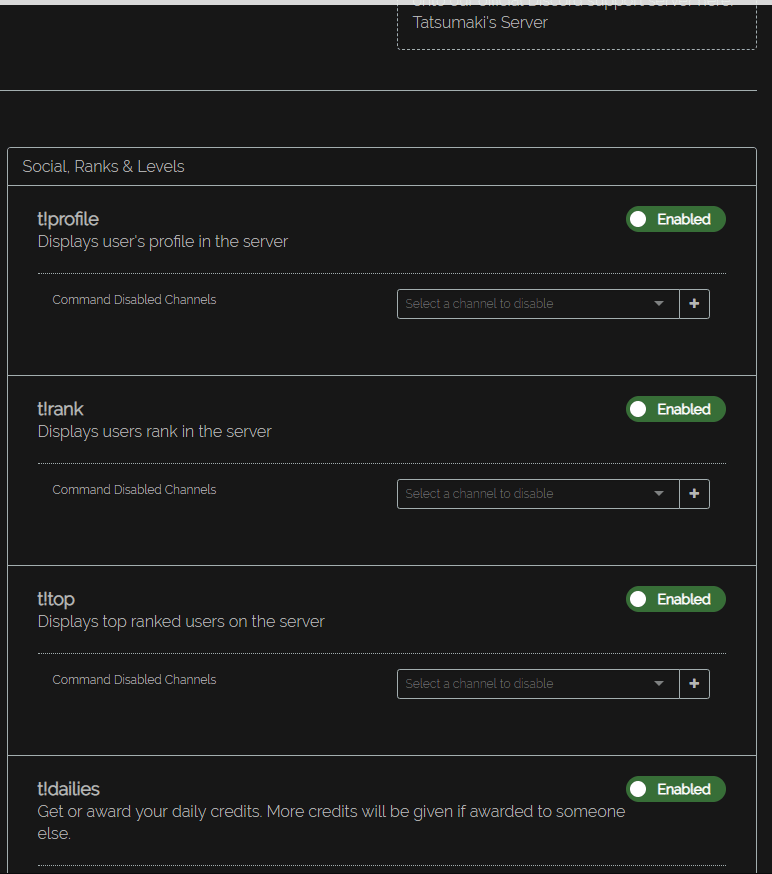Open channel dropdown for t!top command

click(537, 684)
